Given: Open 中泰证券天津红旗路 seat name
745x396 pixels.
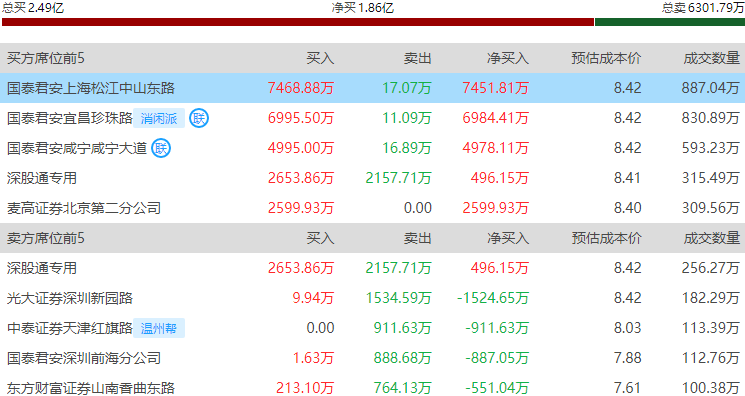Looking at the screenshot, I should [x=70, y=328].
